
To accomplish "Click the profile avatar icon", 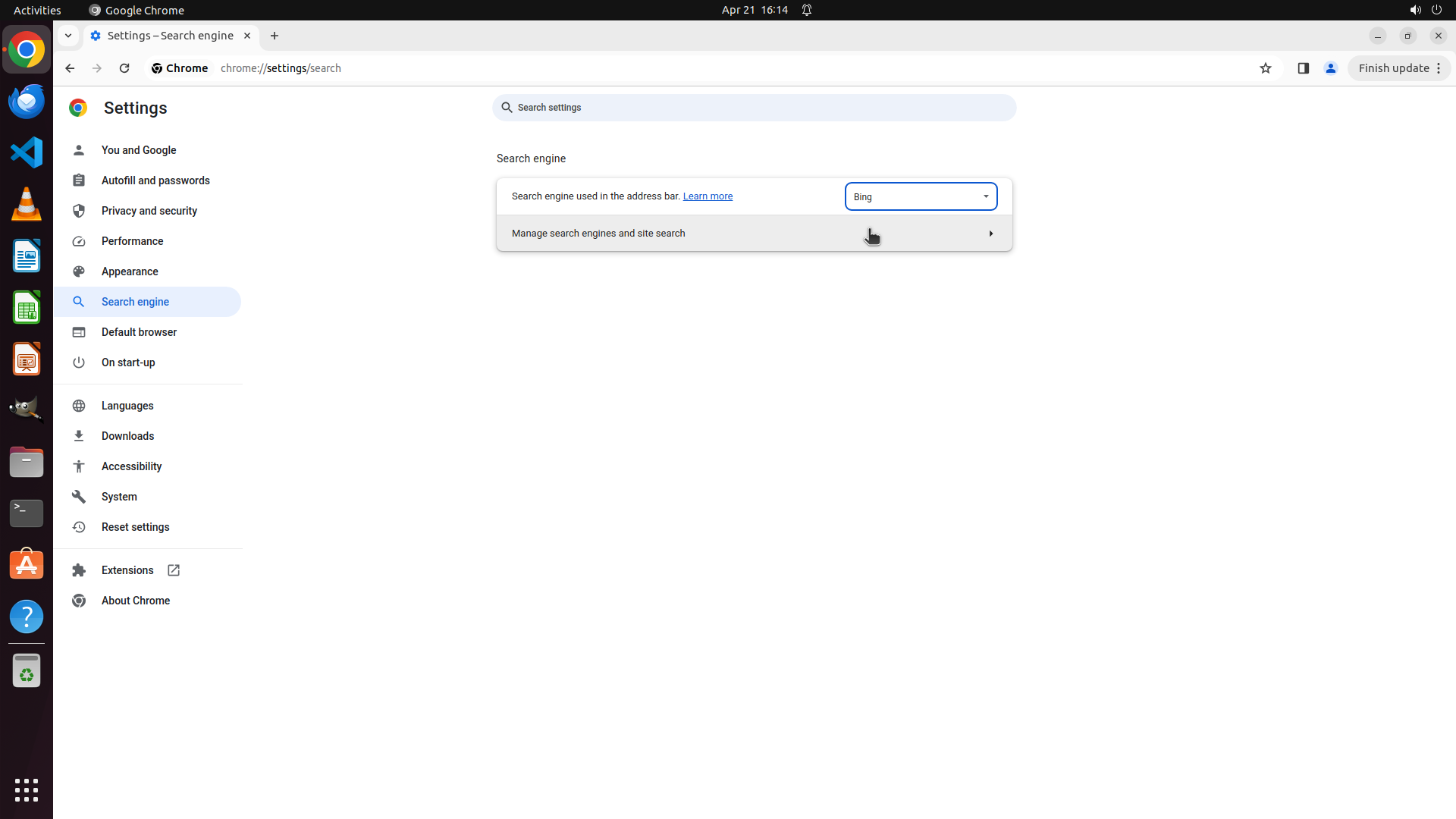I will coord(1330,68).
